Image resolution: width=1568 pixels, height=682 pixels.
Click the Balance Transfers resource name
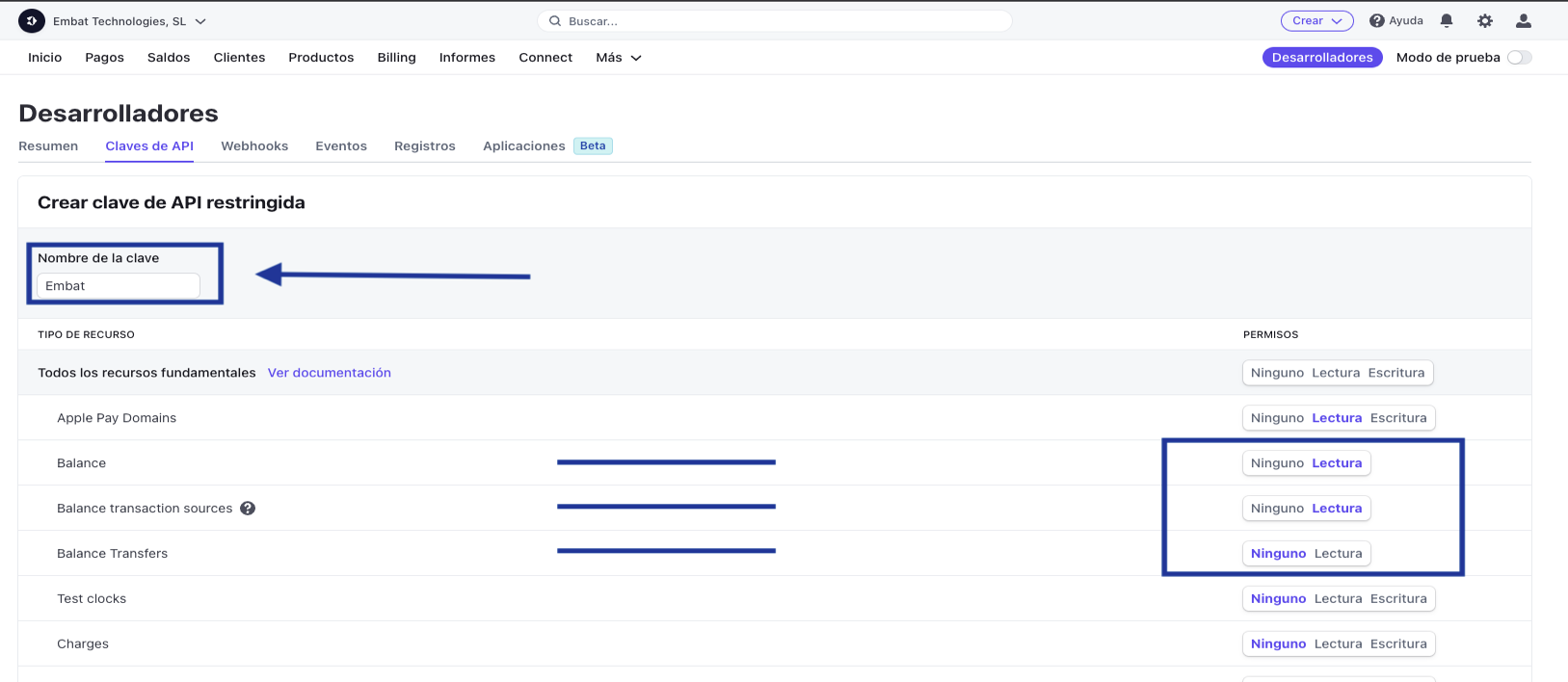point(112,554)
